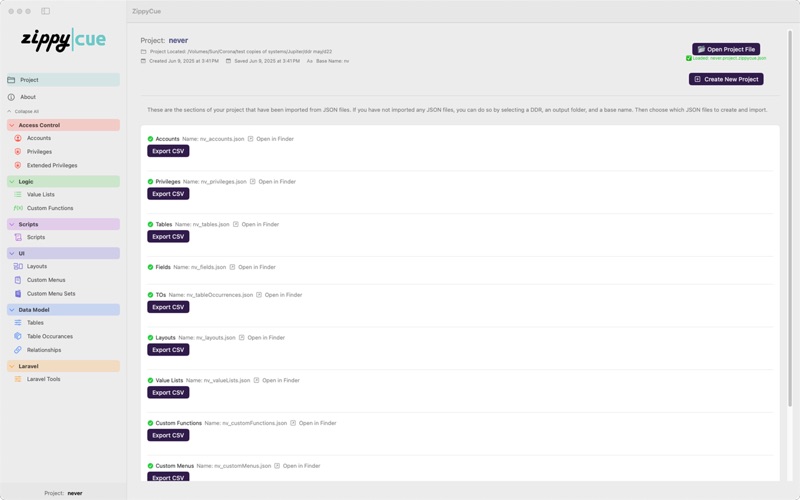Click the green check icon beside Value Lists
The width and height of the screenshot is (800, 500).
click(151, 381)
